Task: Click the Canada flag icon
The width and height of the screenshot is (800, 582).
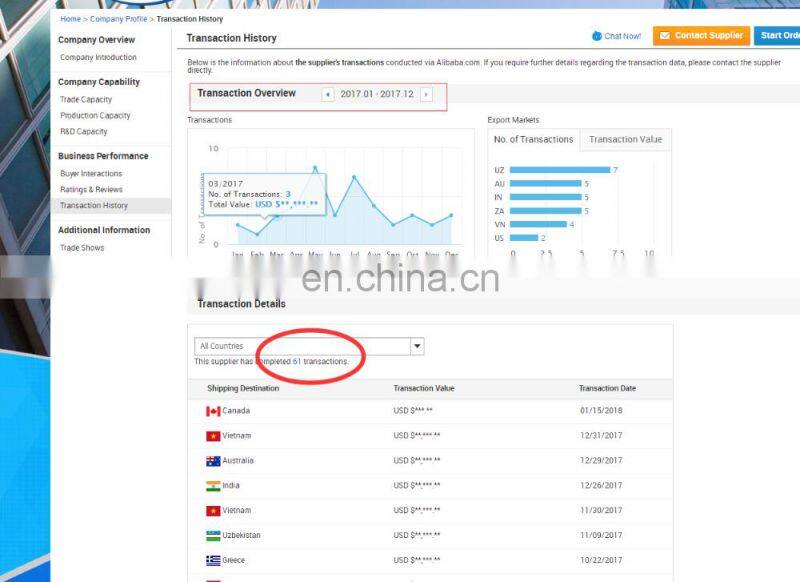Action: (x=213, y=411)
